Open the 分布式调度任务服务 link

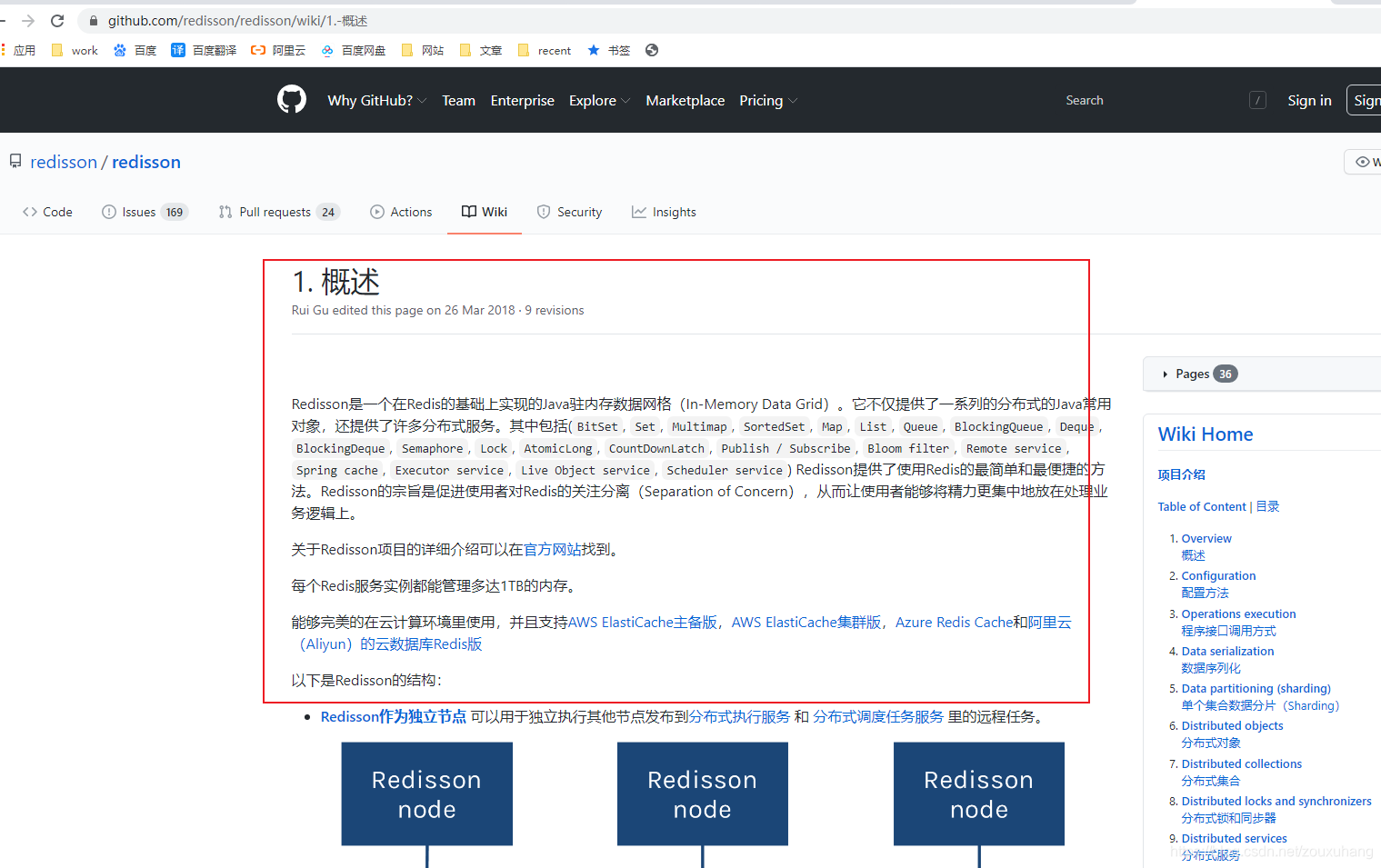tap(878, 716)
